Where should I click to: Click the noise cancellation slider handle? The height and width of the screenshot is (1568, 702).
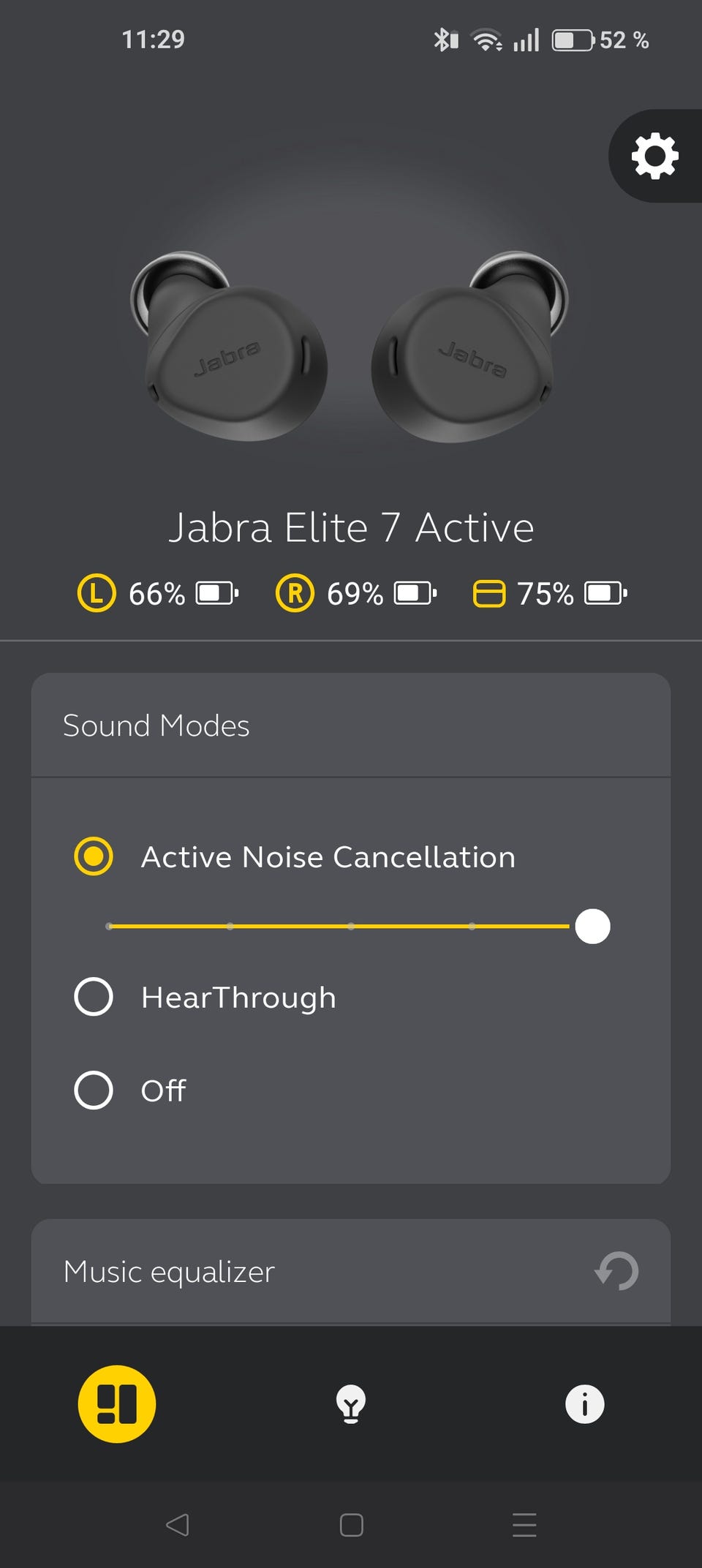pyautogui.click(x=592, y=927)
